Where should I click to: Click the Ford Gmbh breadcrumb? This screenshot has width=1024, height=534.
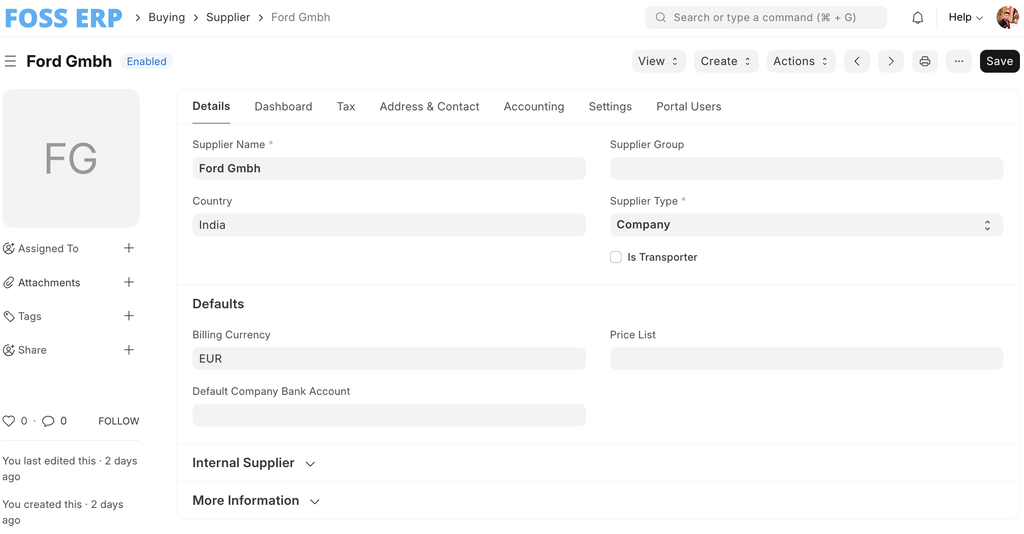(x=300, y=18)
